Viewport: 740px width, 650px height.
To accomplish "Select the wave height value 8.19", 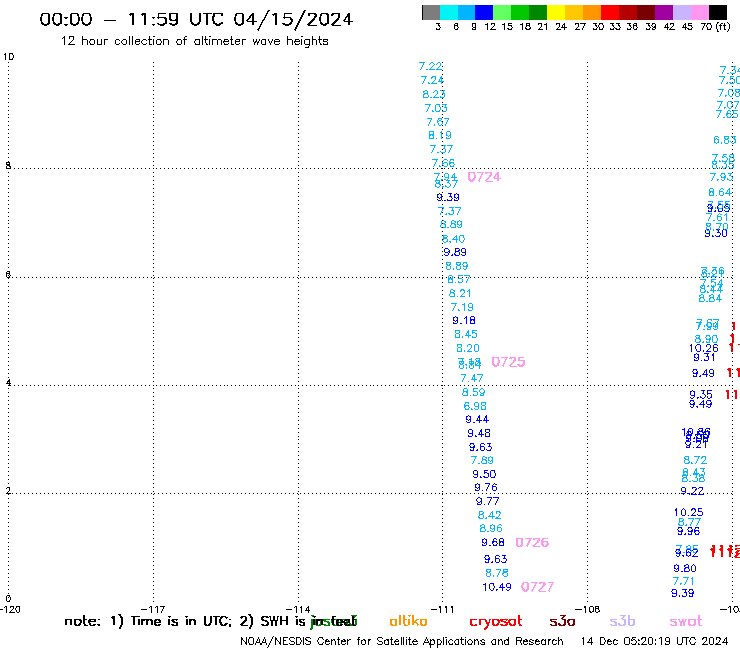I will [440, 135].
